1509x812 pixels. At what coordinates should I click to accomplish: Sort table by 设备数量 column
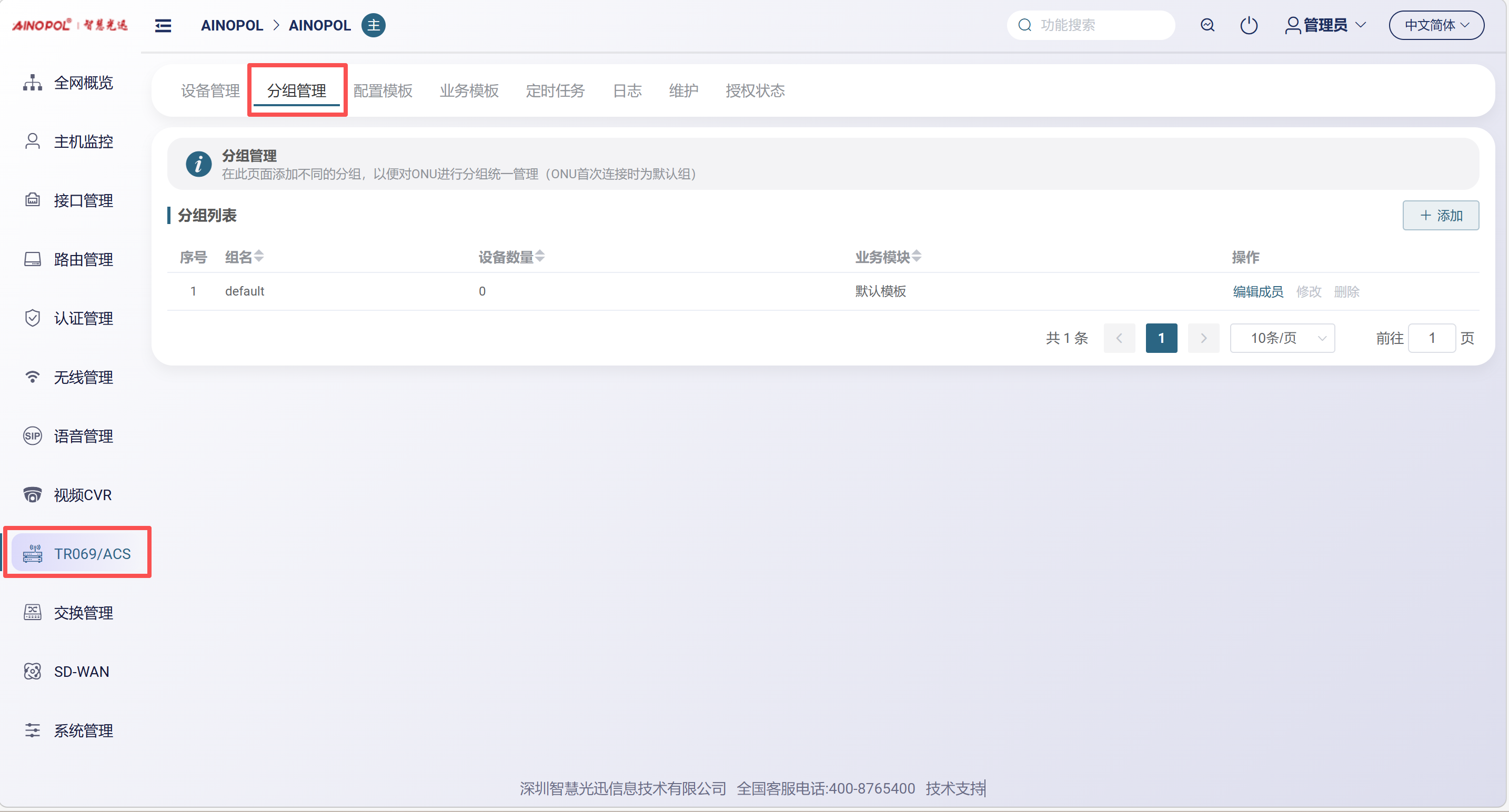pos(539,257)
